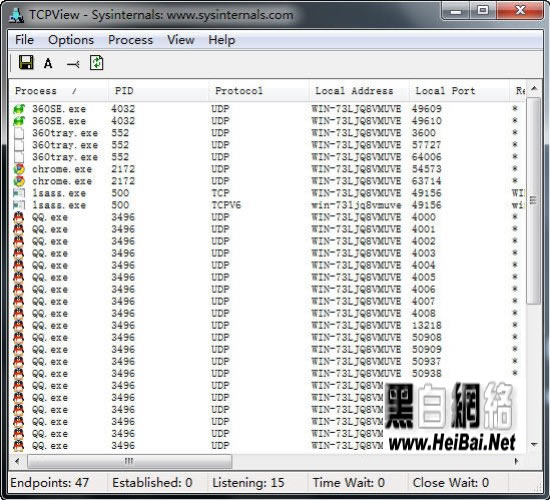This screenshot has height=500, width=550.
Task: Click the horizontal scrollbar thumb
Action: pyautogui.click(x=129, y=461)
